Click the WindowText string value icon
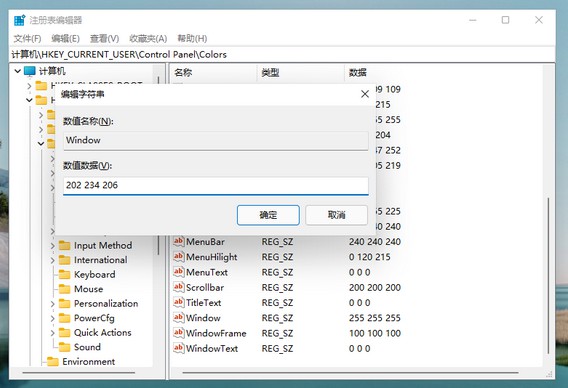This screenshot has height=388, width=568. (179, 348)
